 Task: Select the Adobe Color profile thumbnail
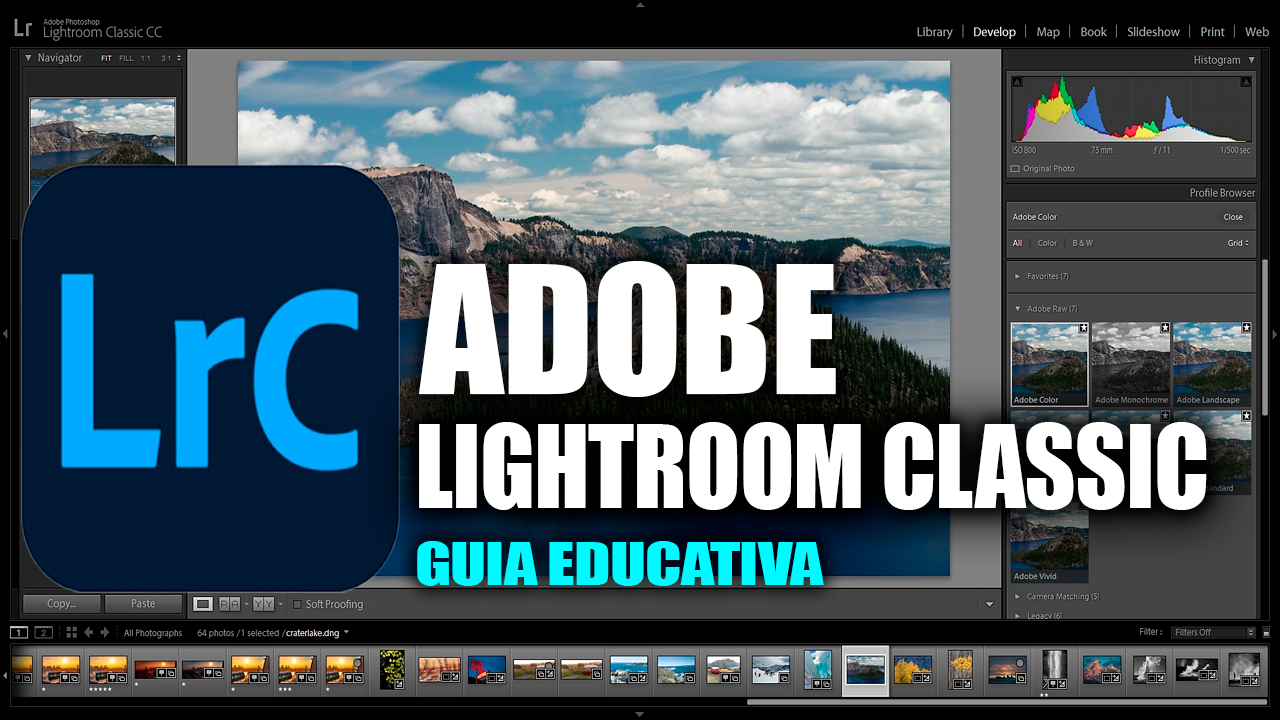[1049, 364]
